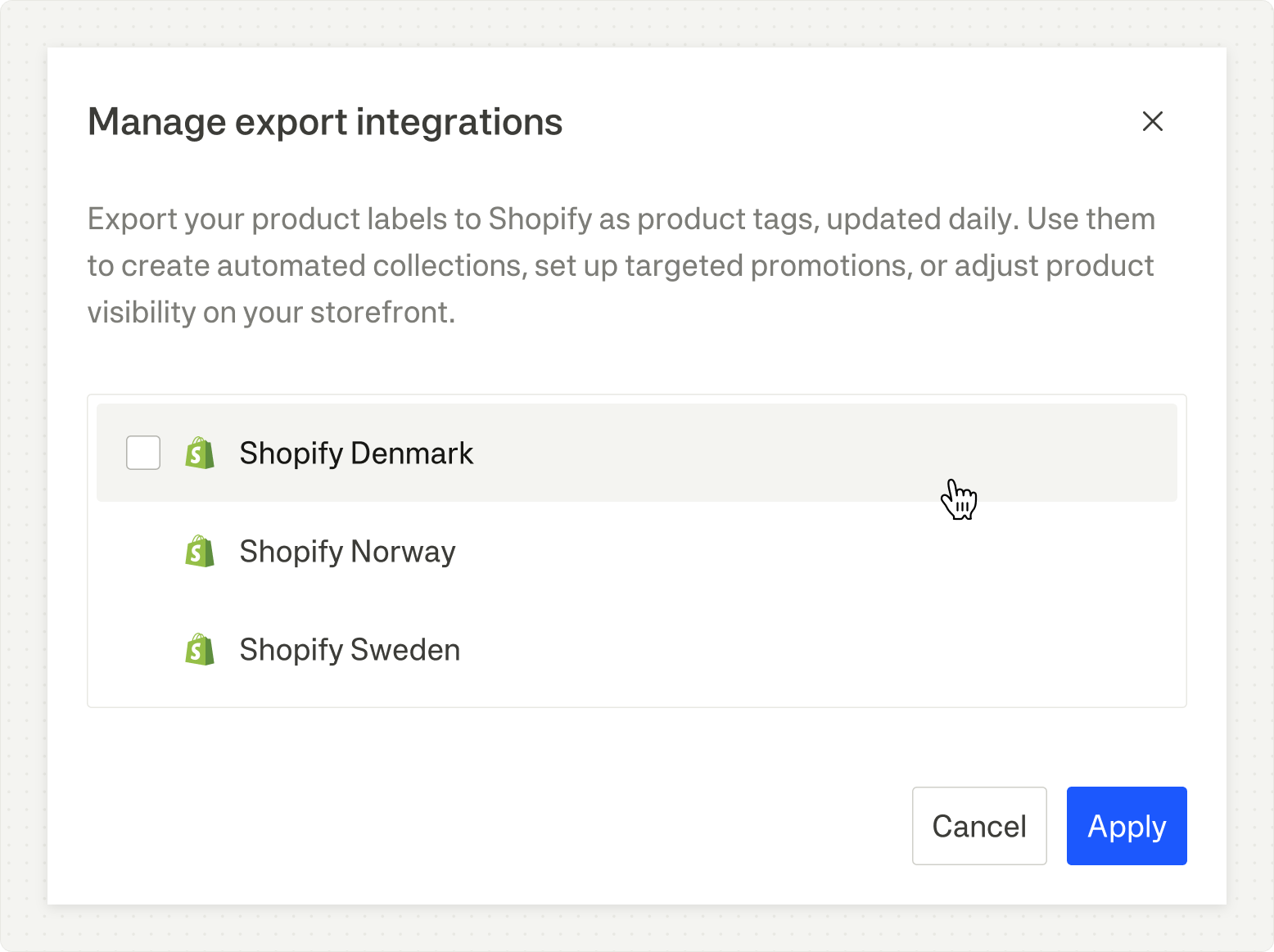Click the Shopify bag icon beside Denmark

[x=200, y=453]
